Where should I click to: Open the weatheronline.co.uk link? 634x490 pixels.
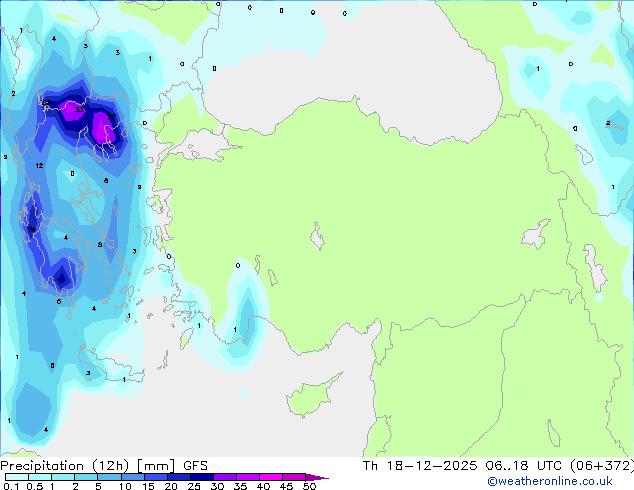[x=550, y=482]
